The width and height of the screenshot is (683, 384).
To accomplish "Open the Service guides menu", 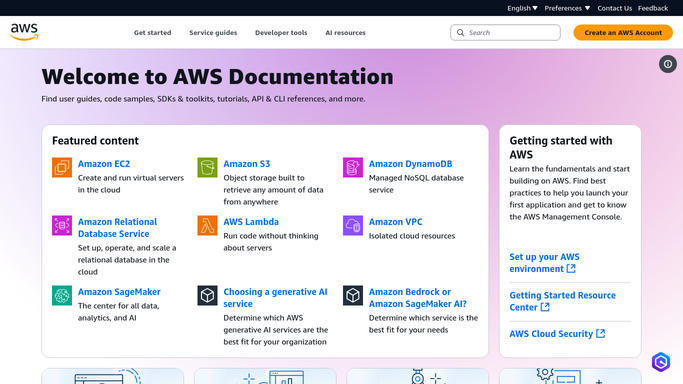I will pyautogui.click(x=213, y=33).
